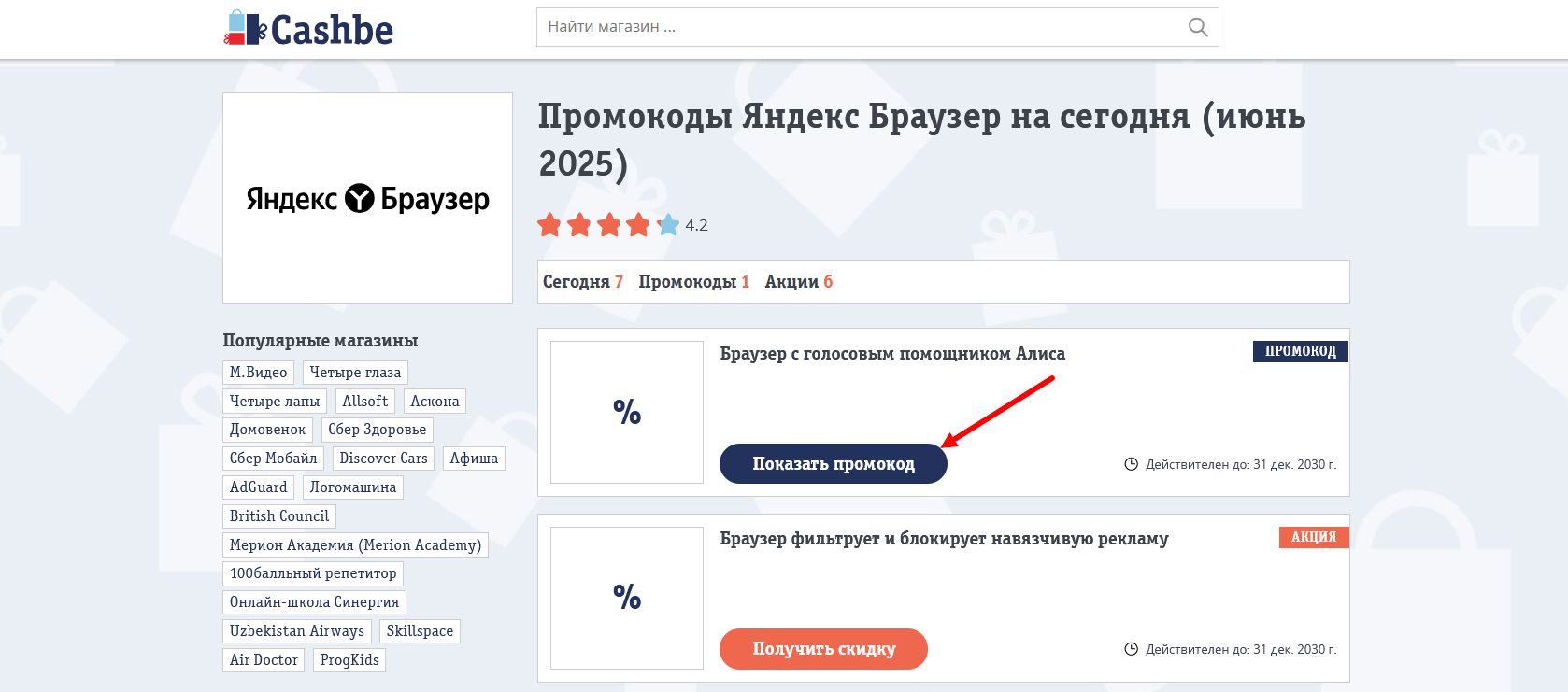This screenshot has width=1568, height=692.
Task: Open the Мерион Академия store link
Action: 356,545
